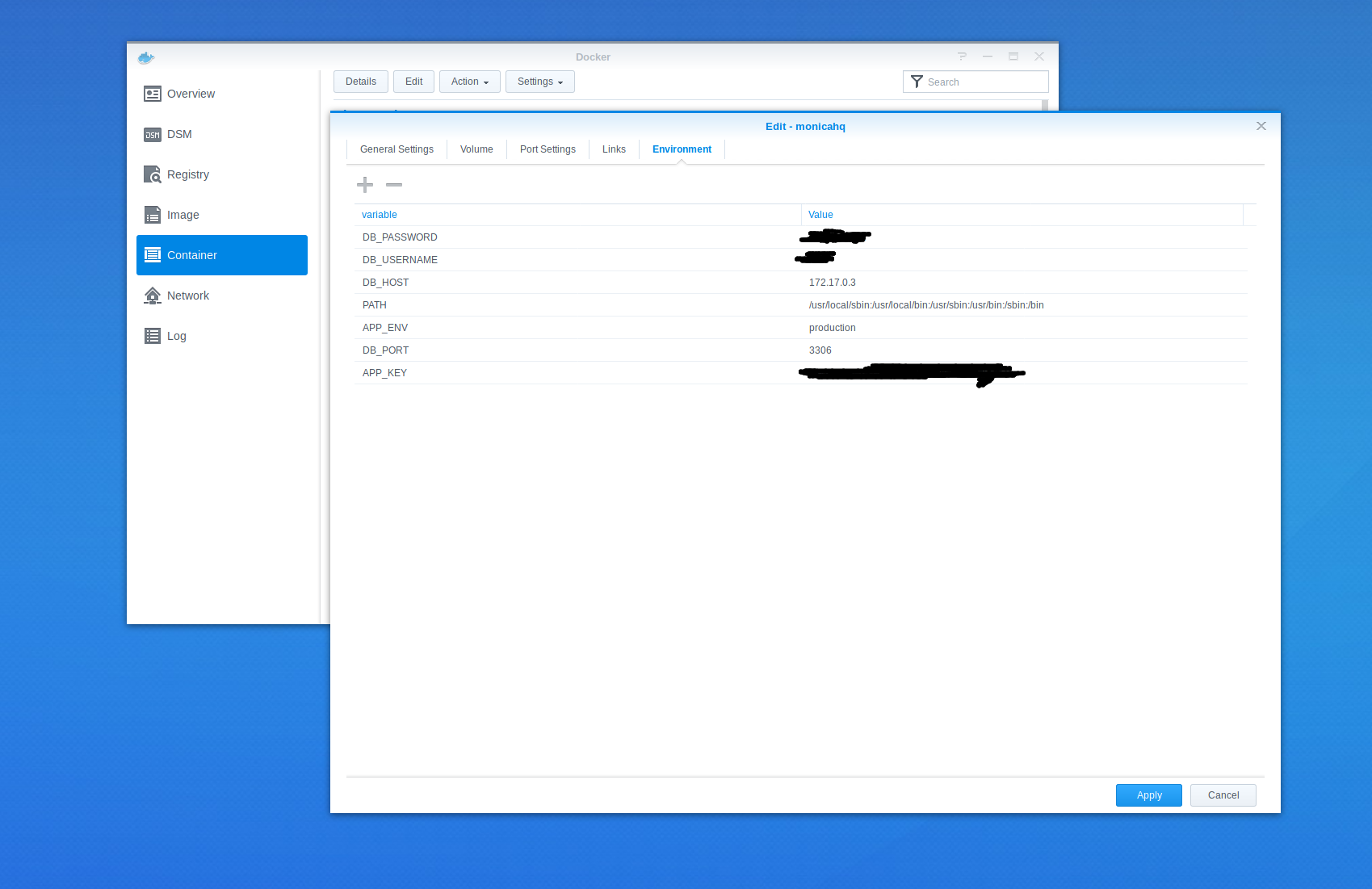1372x889 pixels.
Task: Close the Edit - monicahq dialog
Action: pos(1261,126)
